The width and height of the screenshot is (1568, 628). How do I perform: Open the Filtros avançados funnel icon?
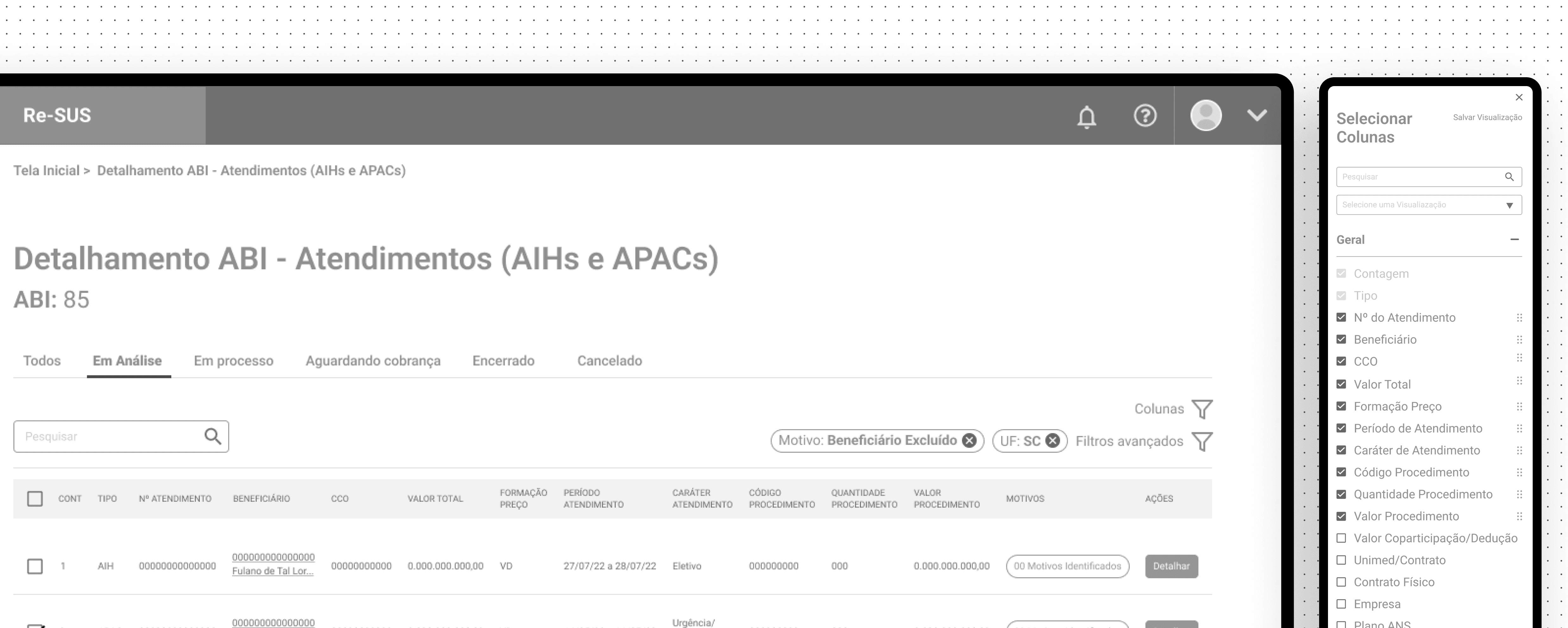[x=1202, y=441]
